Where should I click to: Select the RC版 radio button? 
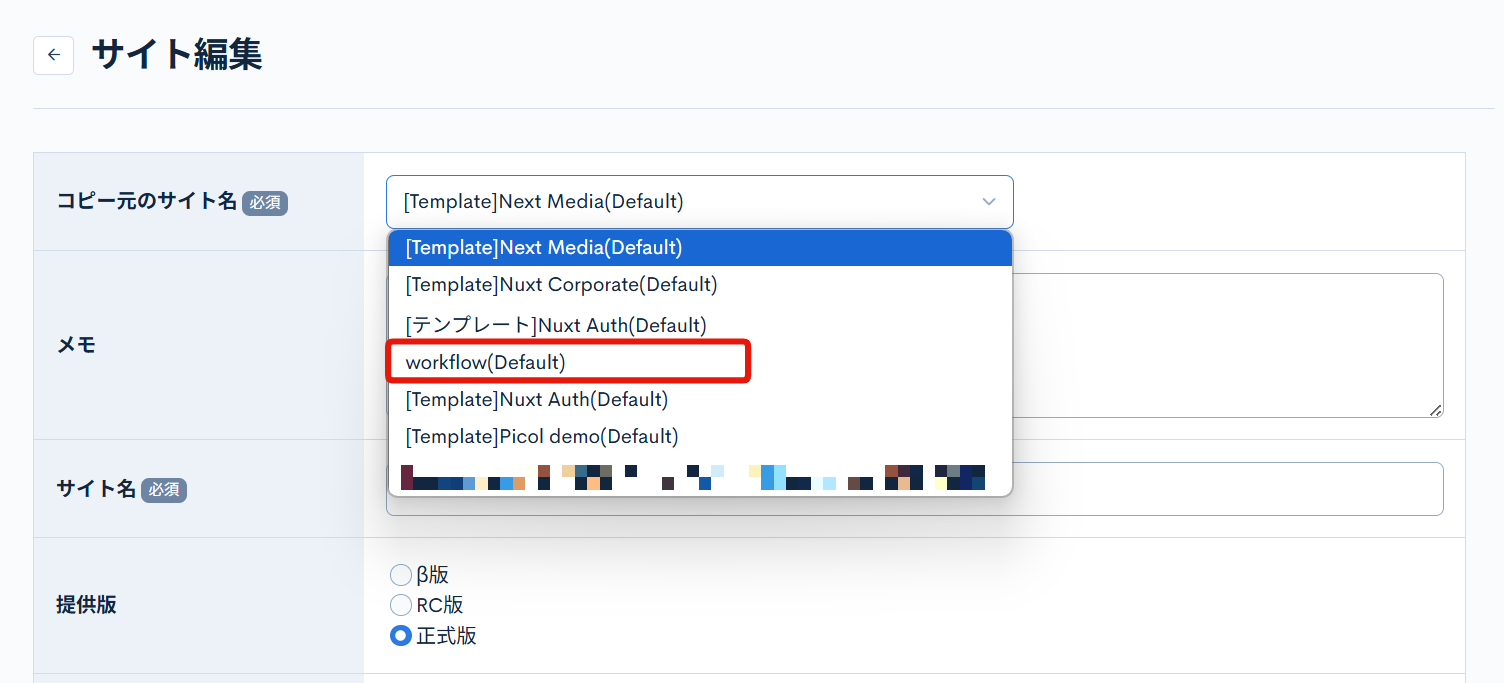[x=400, y=604]
